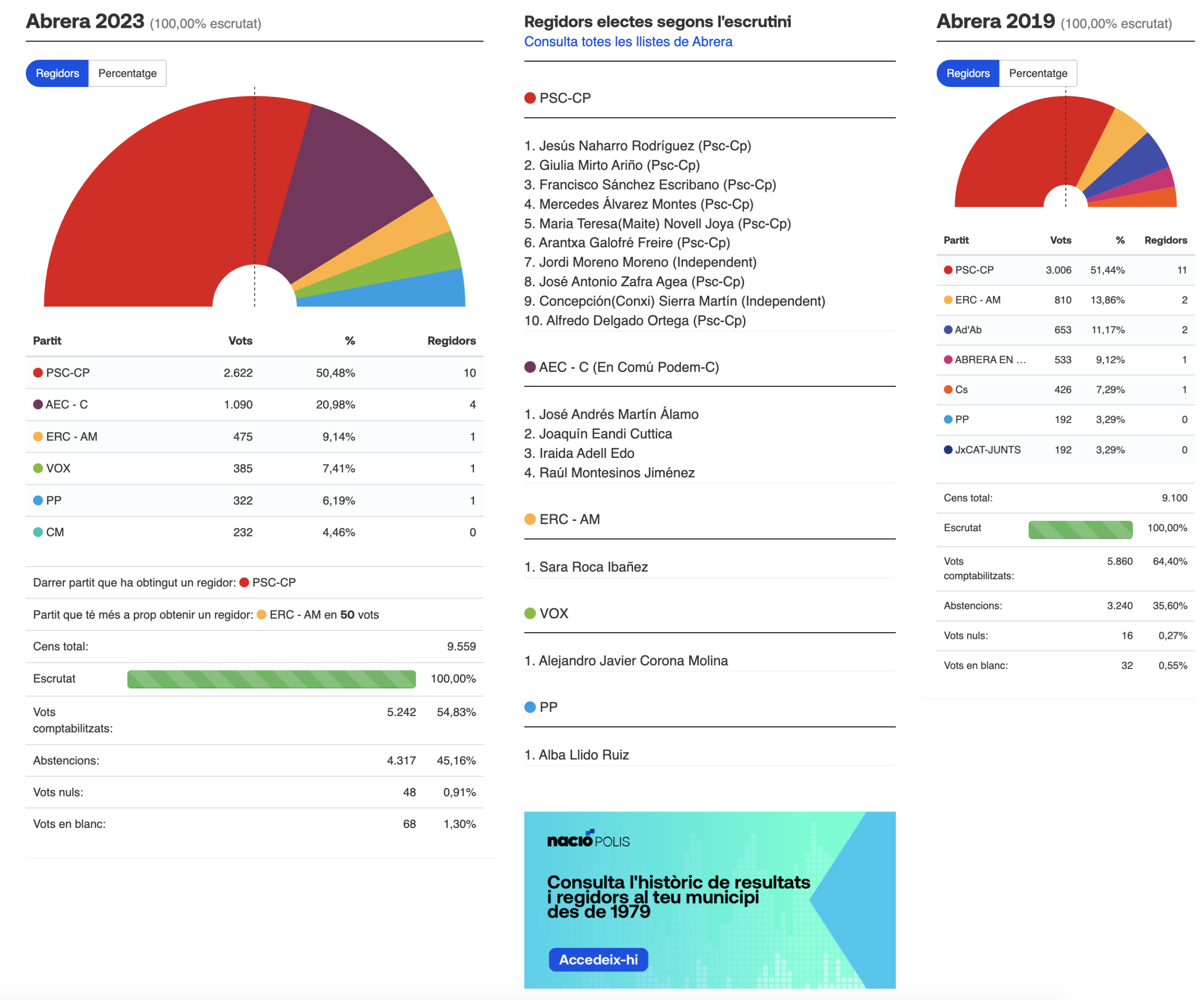The image size is (1204, 1000).
Task: Click the 2023 'Cens total' value 9.559
Action: coord(461,646)
